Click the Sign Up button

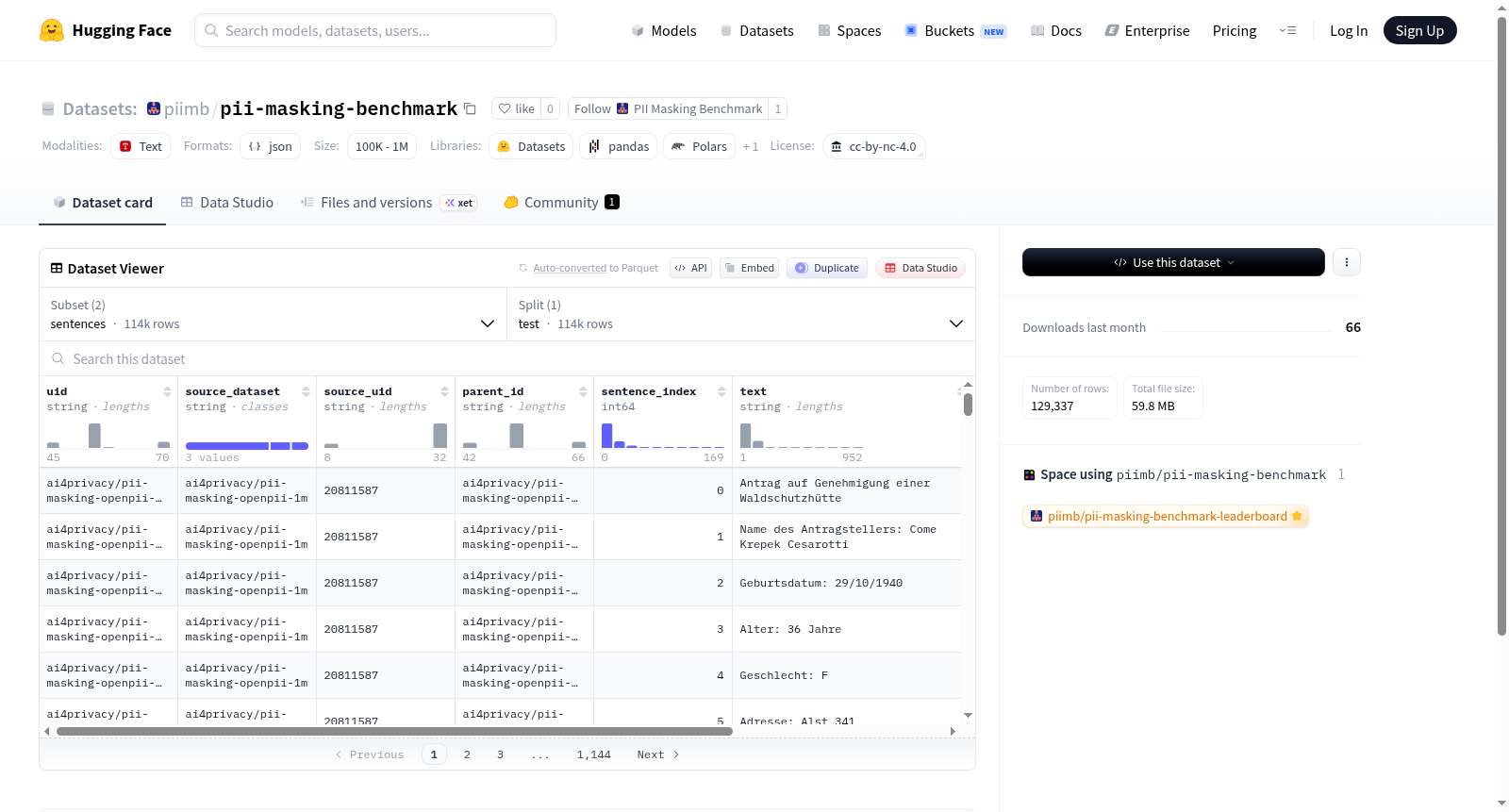(x=1419, y=30)
